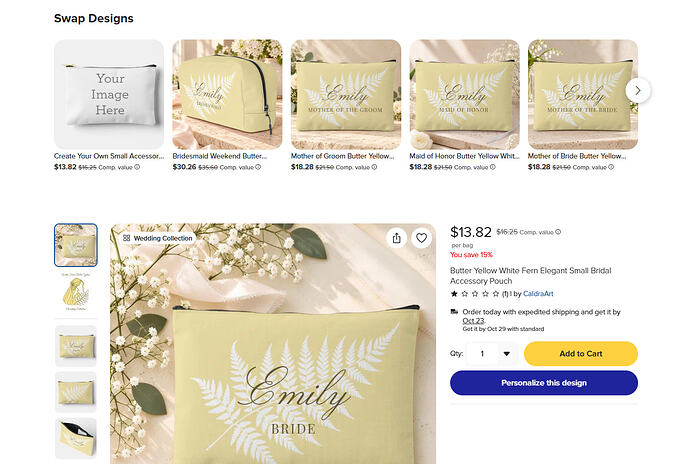Open Comp. value info icon beside $16.25 main price
Screen dimensions: 690x464
[558, 232]
